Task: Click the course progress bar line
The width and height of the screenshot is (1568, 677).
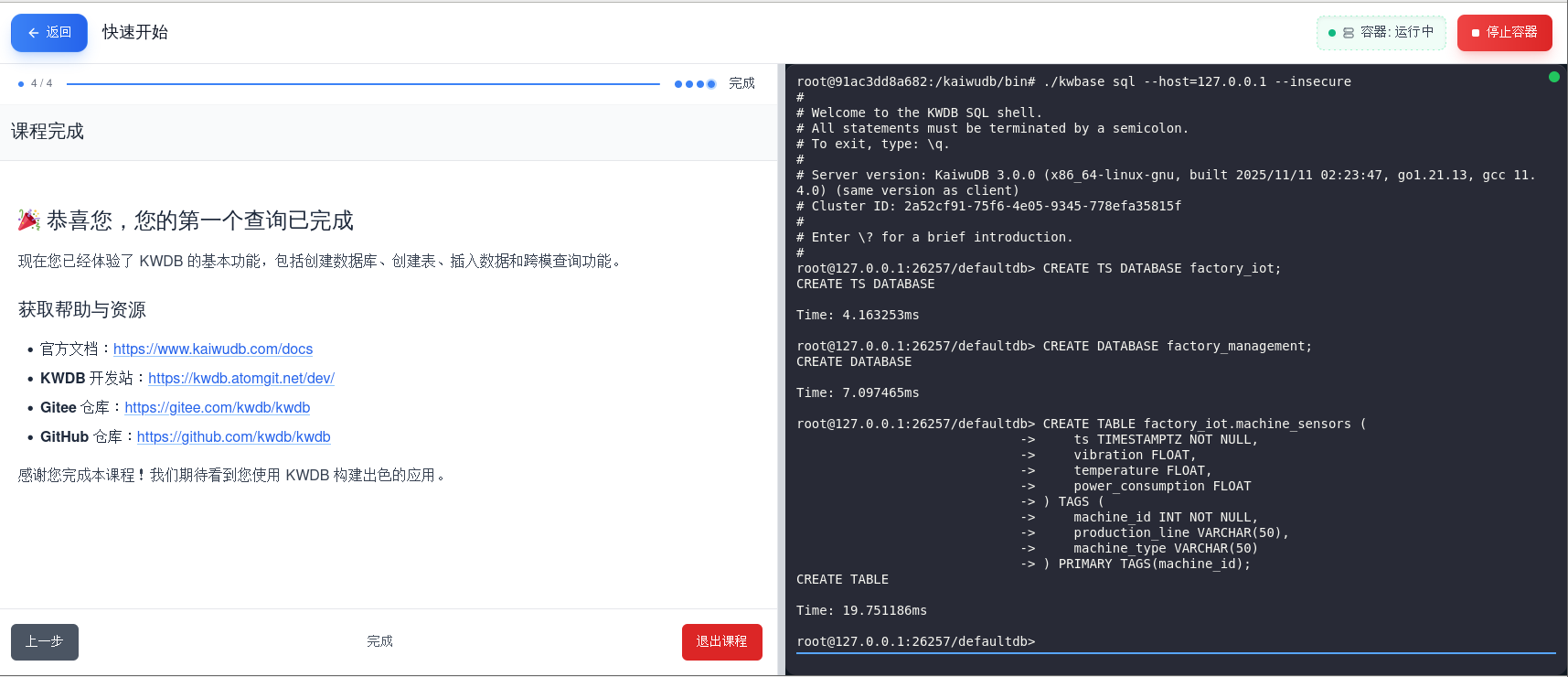Action: tap(363, 83)
